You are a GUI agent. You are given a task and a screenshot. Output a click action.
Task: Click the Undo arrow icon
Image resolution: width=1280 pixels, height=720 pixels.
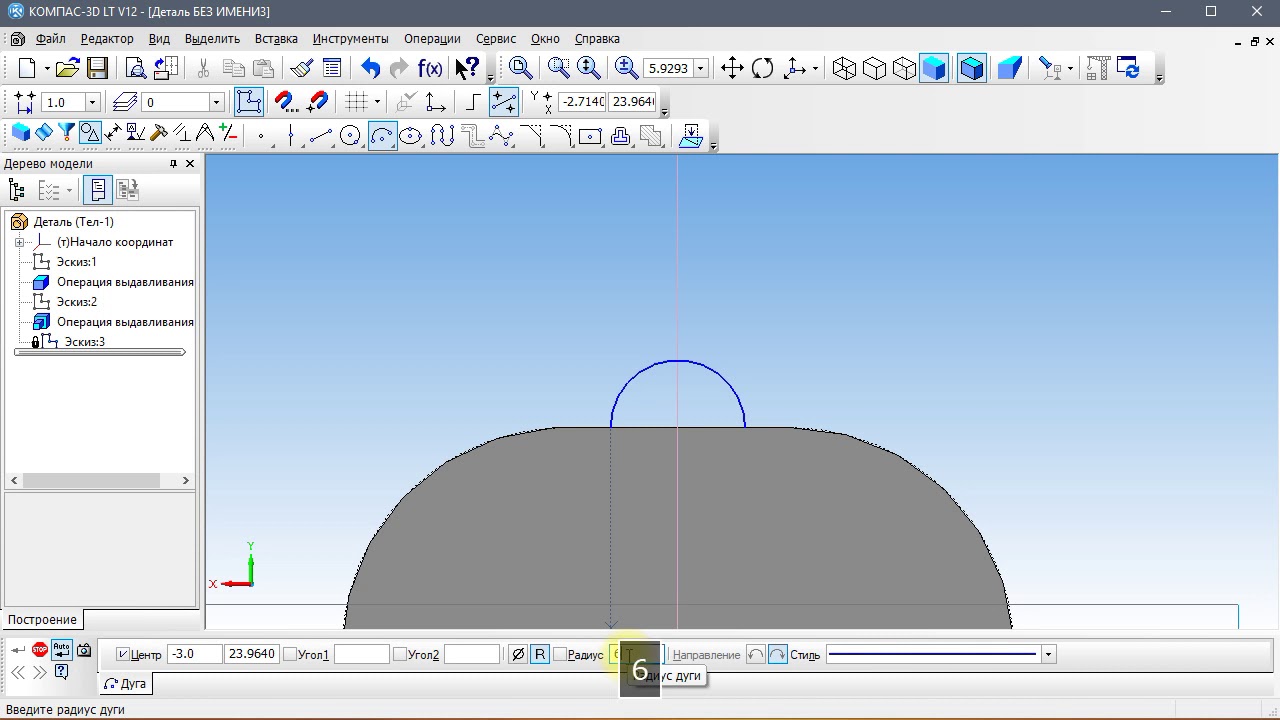click(371, 68)
